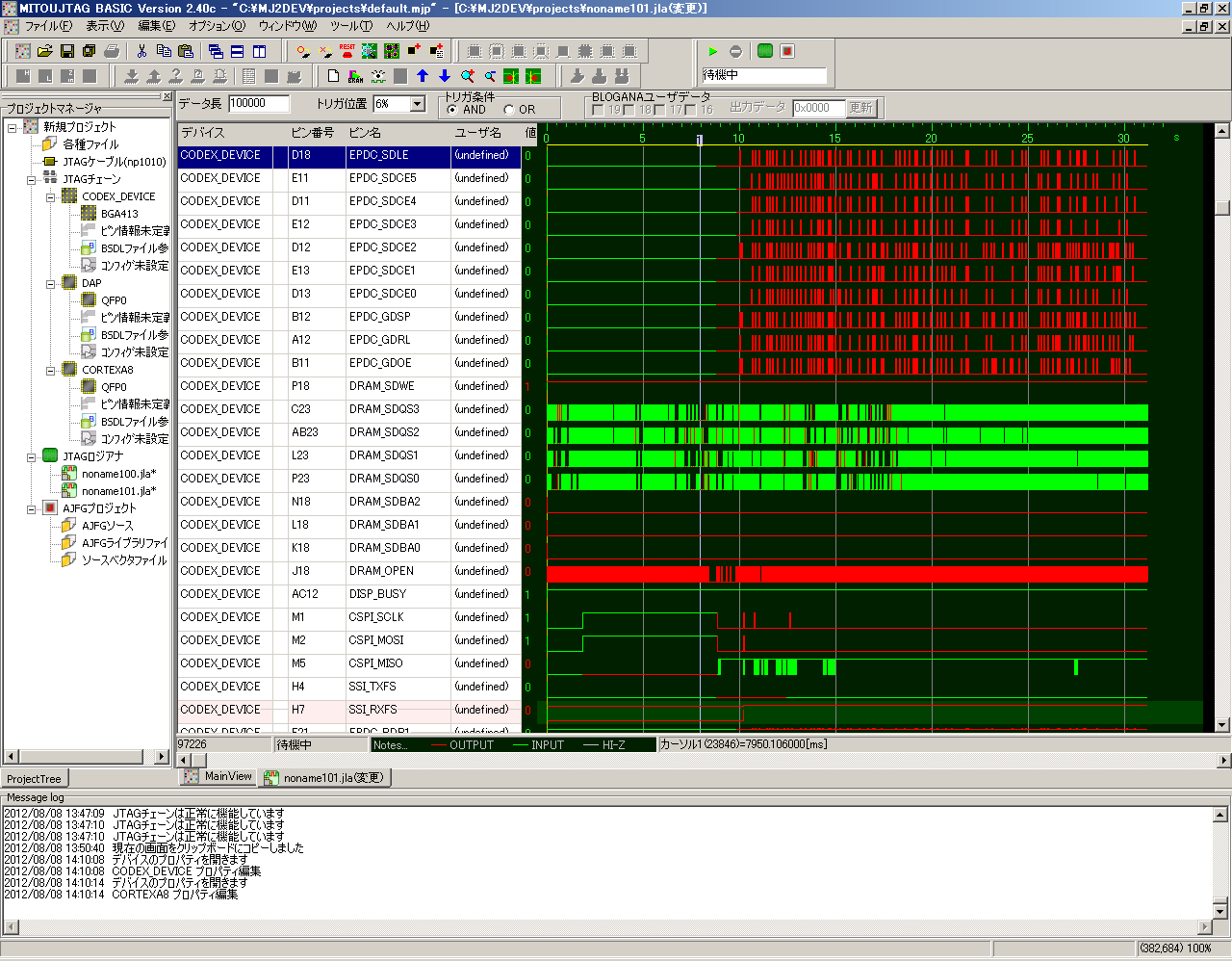Click the zoom in magnifier icon

tap(468, 76)
